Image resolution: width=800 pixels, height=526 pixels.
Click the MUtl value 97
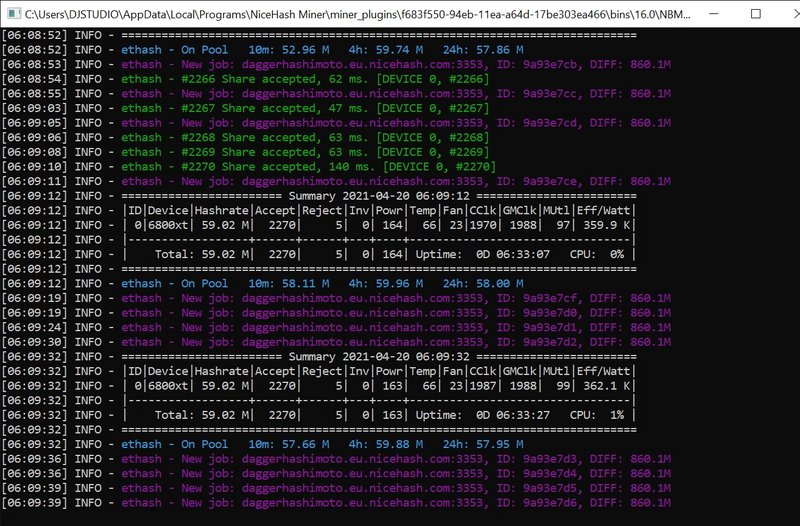[563, 225]
